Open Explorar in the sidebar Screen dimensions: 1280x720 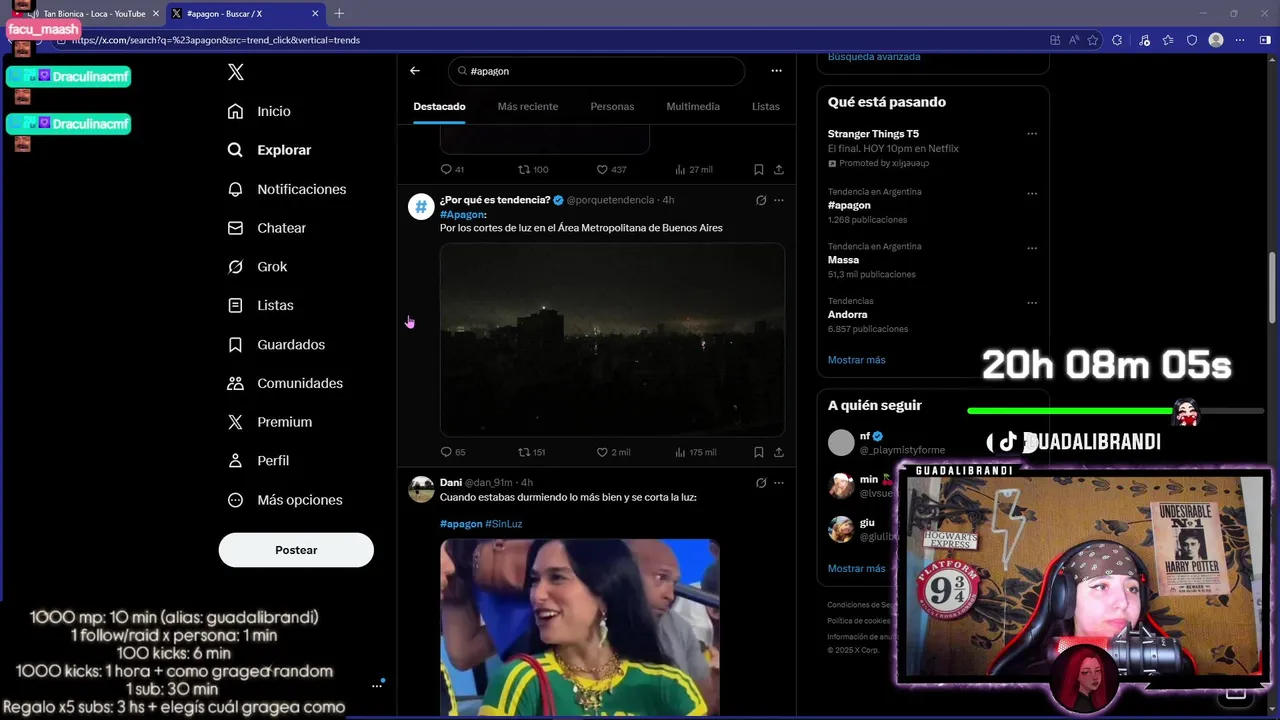pos(269,150)
